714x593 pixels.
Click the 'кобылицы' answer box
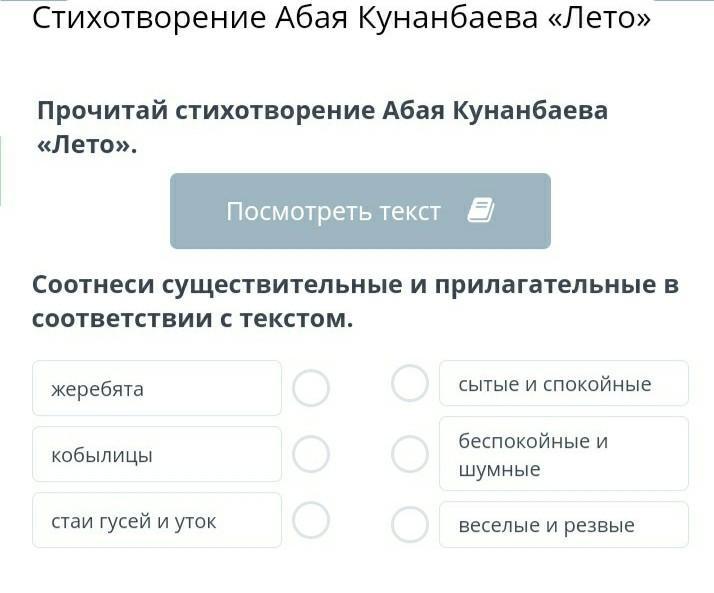[x=156, y=454]
